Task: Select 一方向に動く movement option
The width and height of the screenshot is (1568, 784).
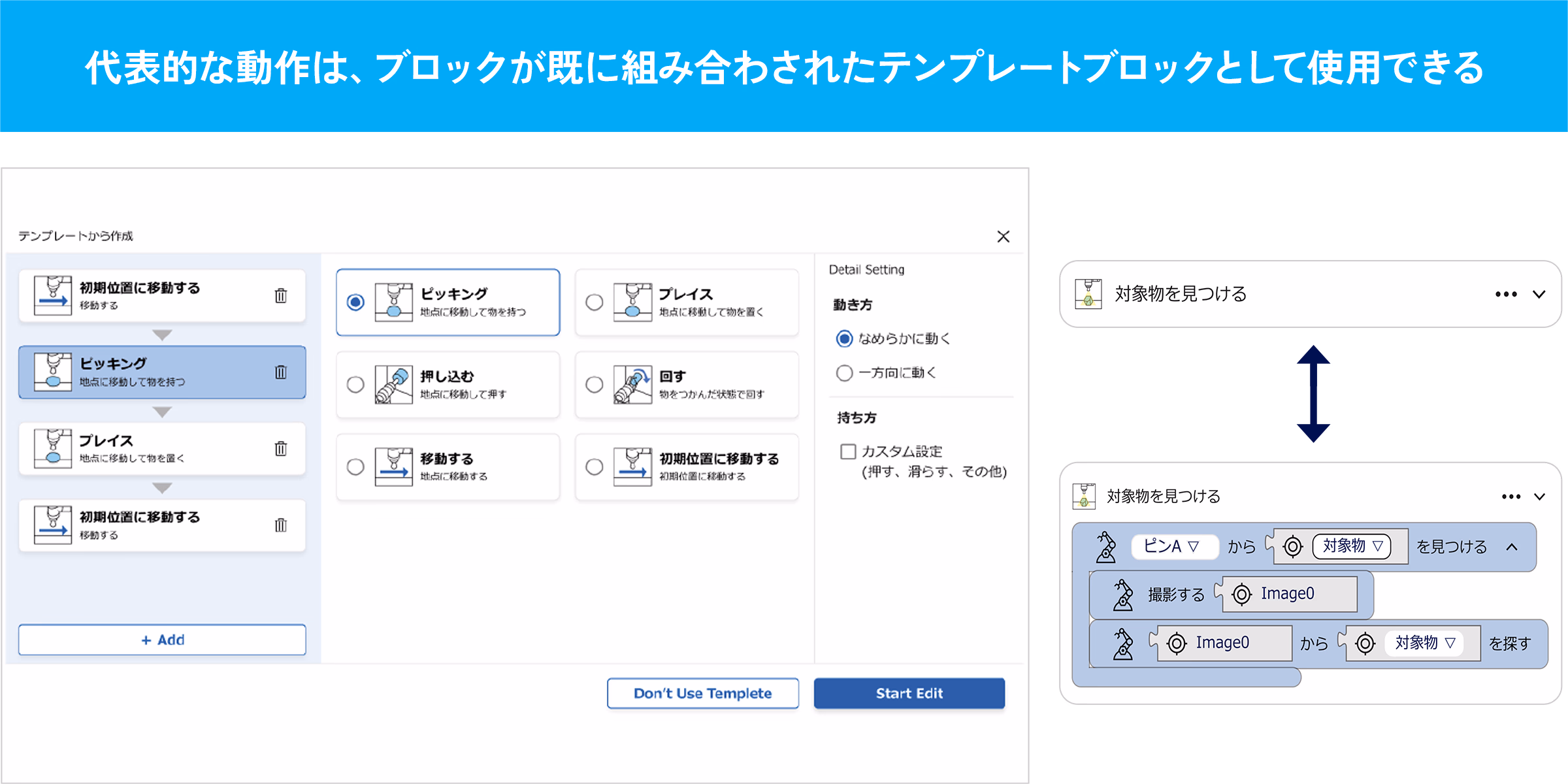Action: (843, 372)
